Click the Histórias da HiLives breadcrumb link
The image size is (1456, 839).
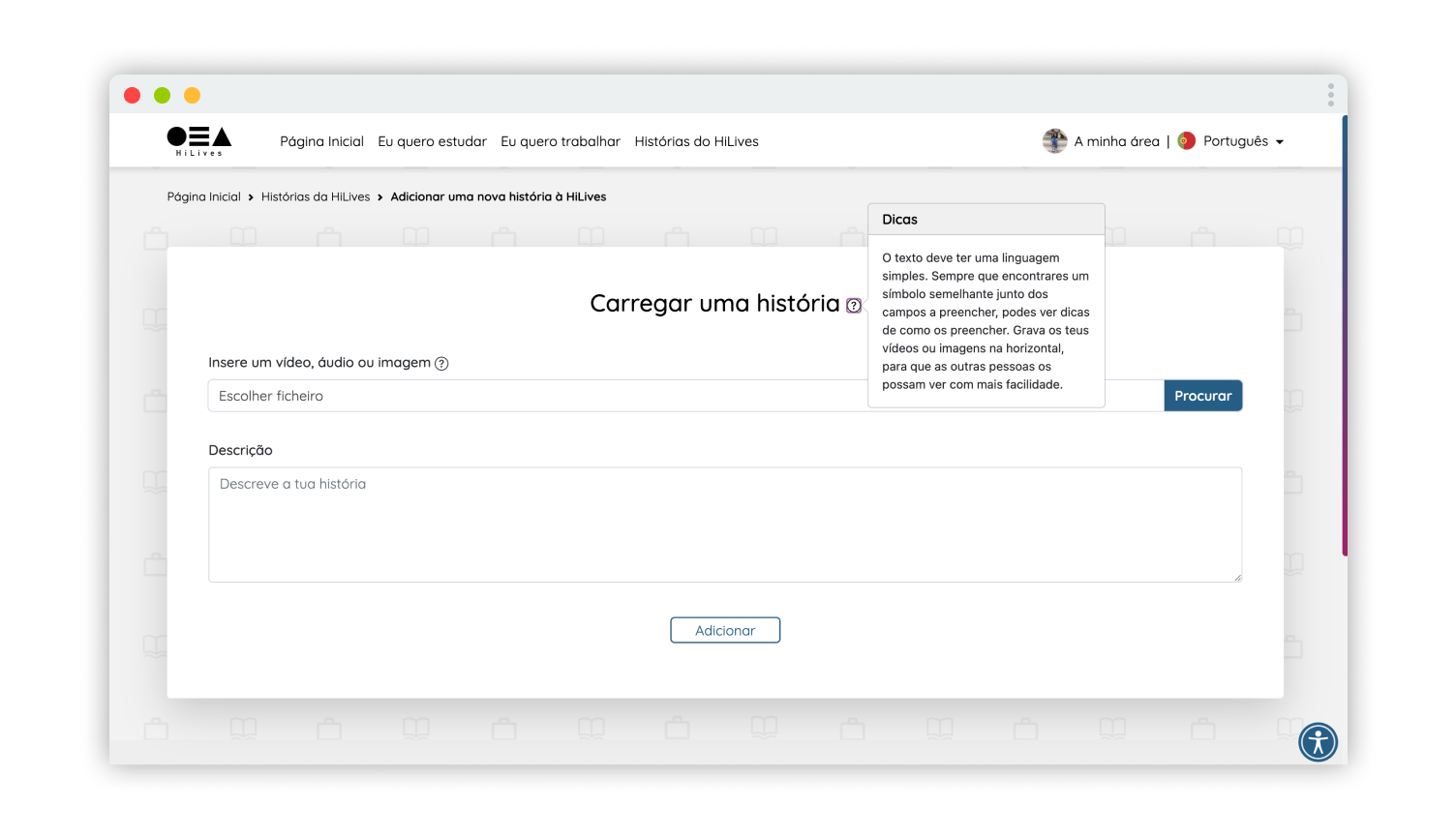click(x=316, y=196)
